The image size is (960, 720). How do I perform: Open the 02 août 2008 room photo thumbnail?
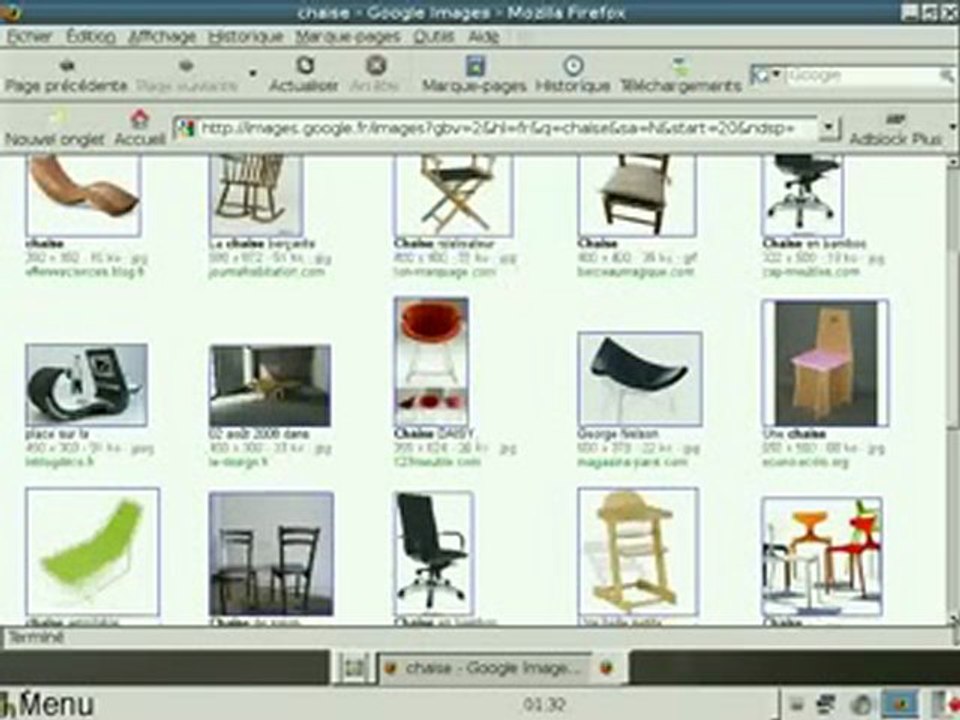270,386
